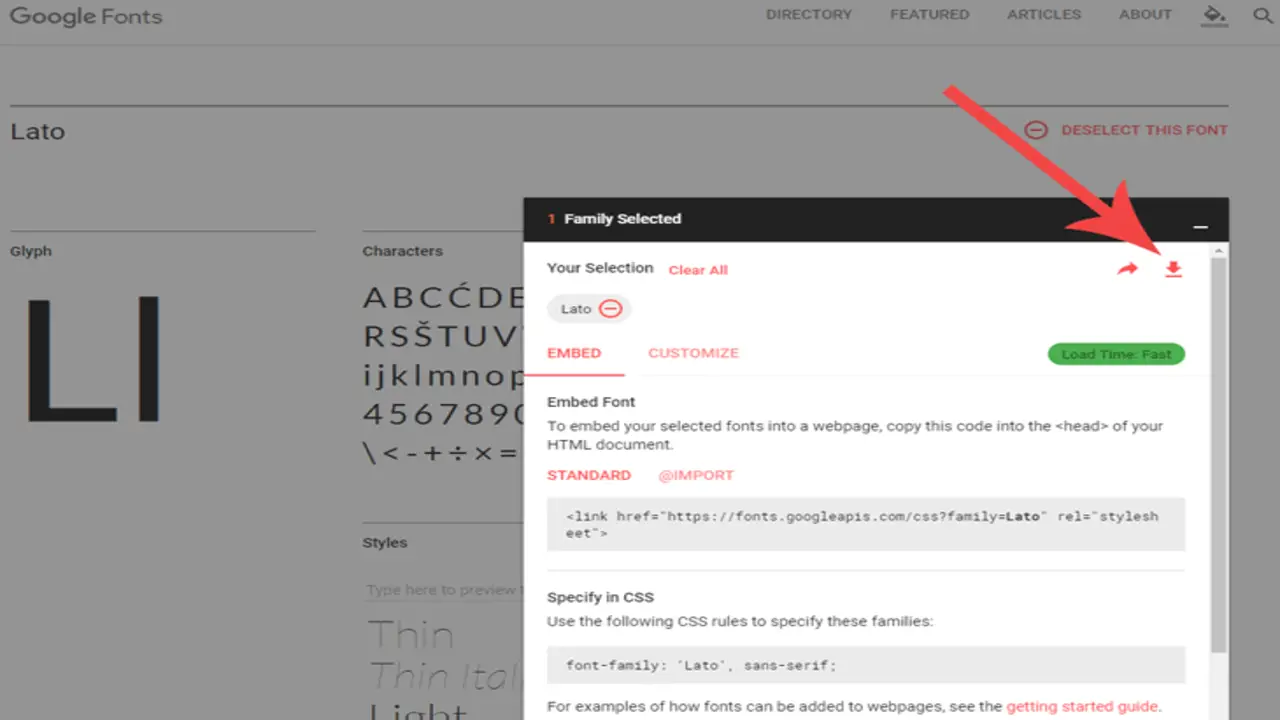This screenshot has height=720, width=1280.
Task: Open the Articles nav item
Action: pyautogui.click(x=1044, y=15)
